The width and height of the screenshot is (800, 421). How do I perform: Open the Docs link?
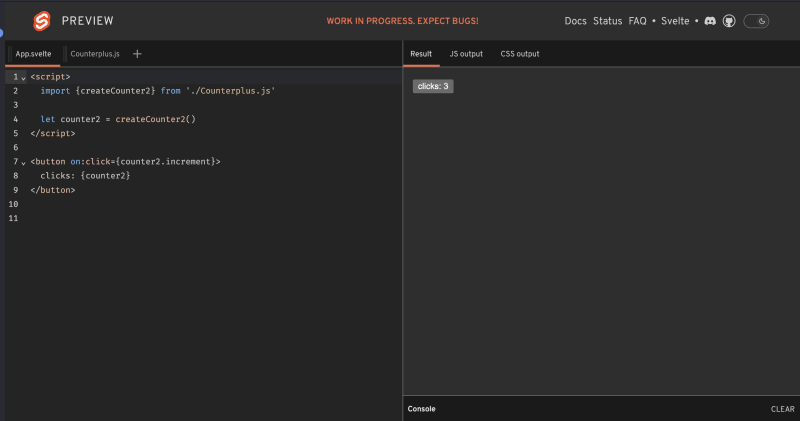click(x=575, y=21)
